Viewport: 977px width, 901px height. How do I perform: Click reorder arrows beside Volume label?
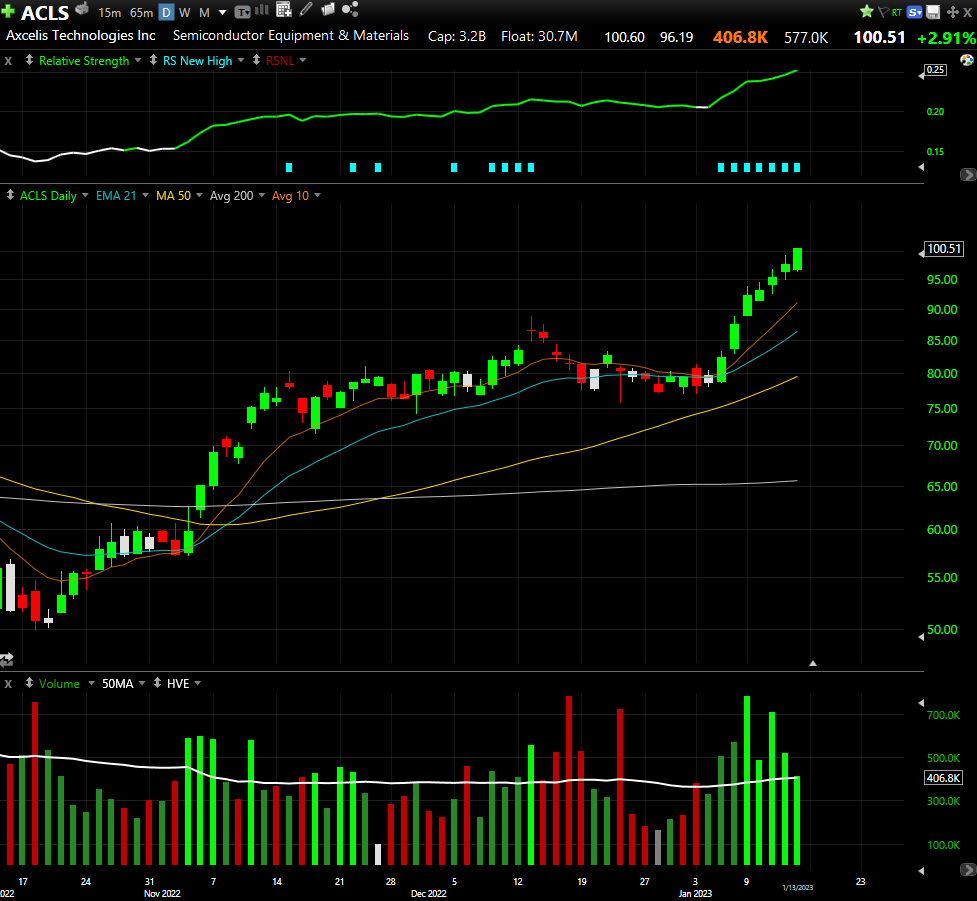click(x=29, y=683)
